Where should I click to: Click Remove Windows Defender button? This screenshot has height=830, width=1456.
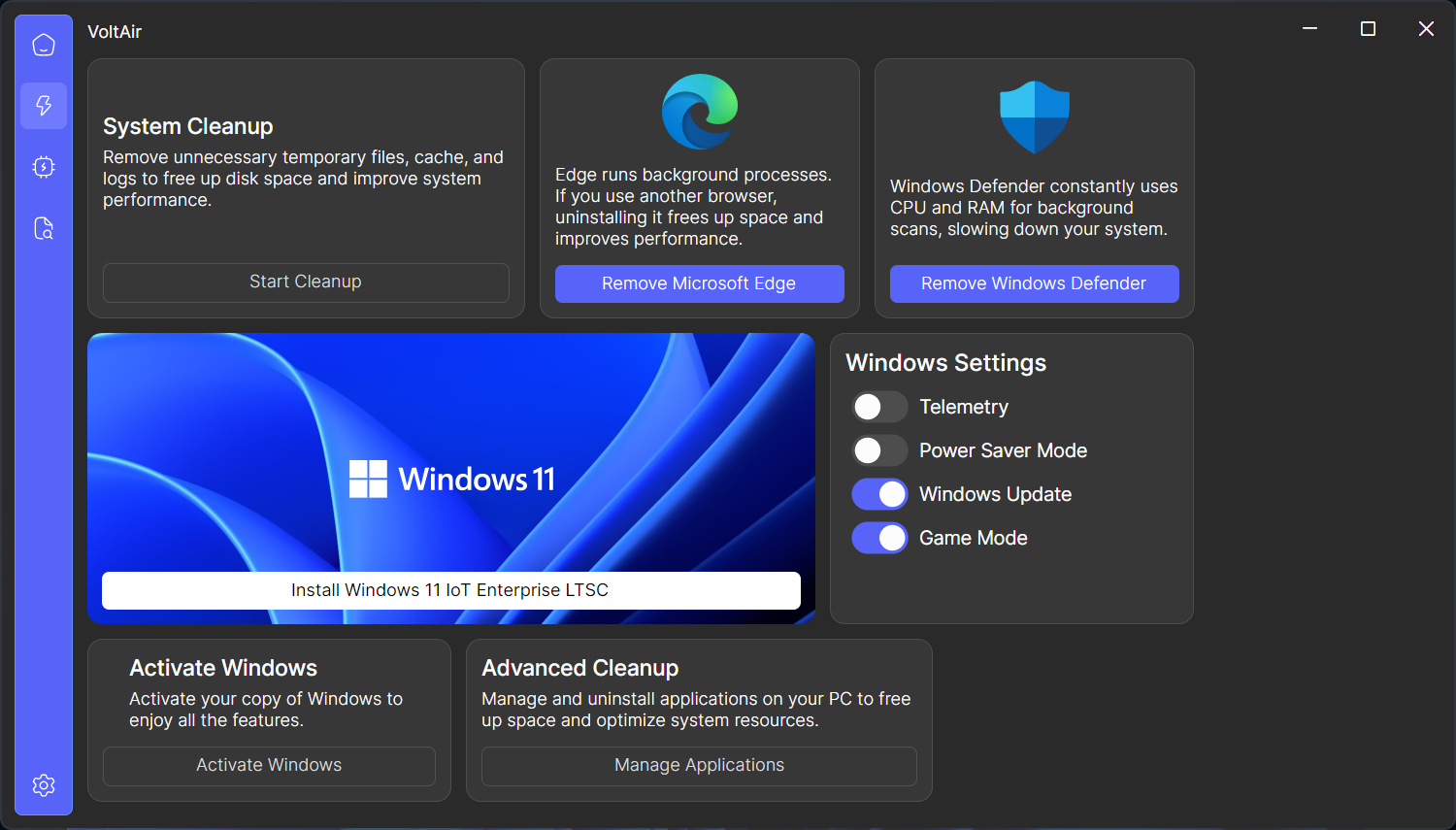pos(1035,283)
